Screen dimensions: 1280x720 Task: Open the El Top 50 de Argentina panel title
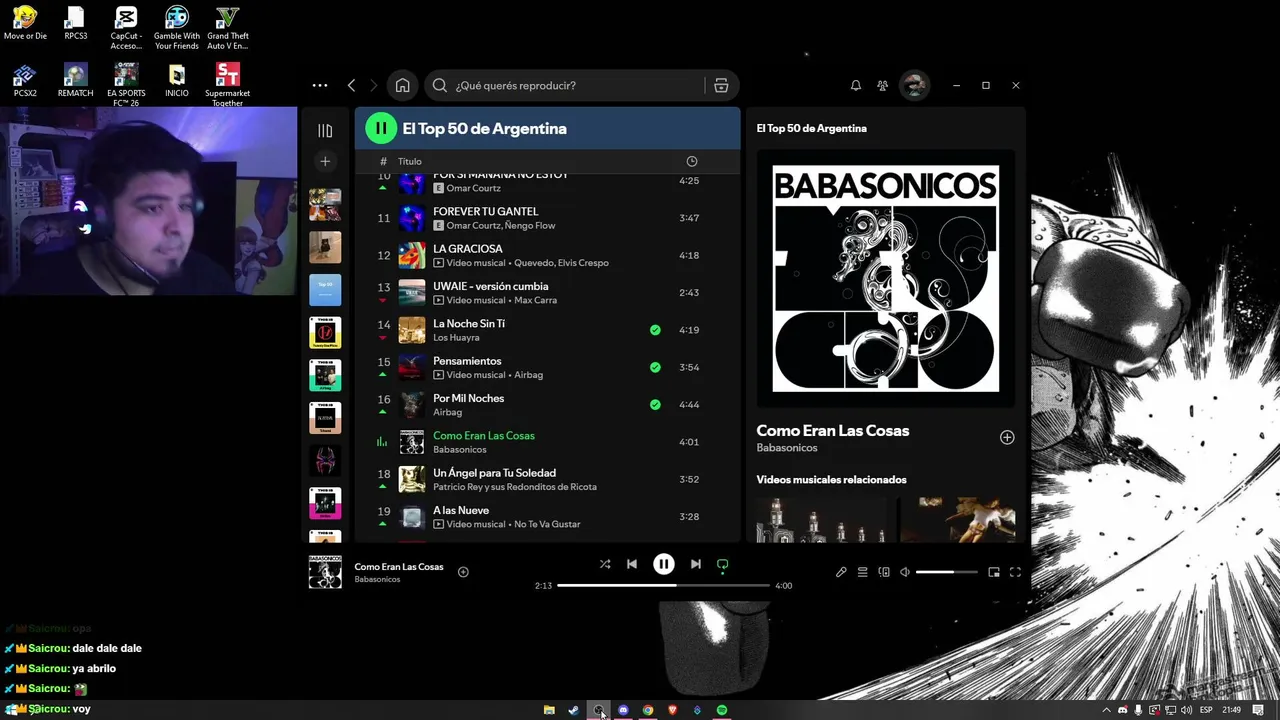pos(812,128)
